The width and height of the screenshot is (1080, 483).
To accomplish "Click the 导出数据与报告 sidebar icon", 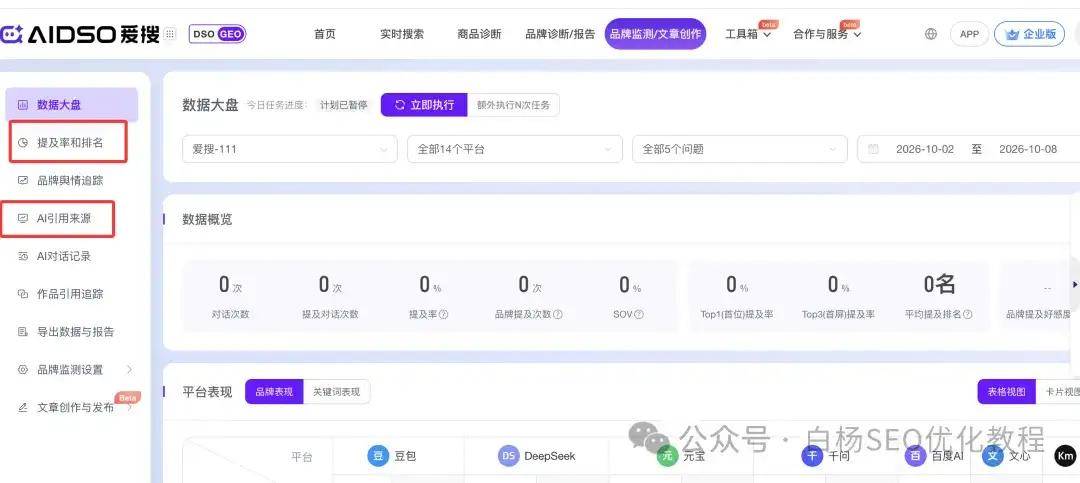I will tap(23, 332).
